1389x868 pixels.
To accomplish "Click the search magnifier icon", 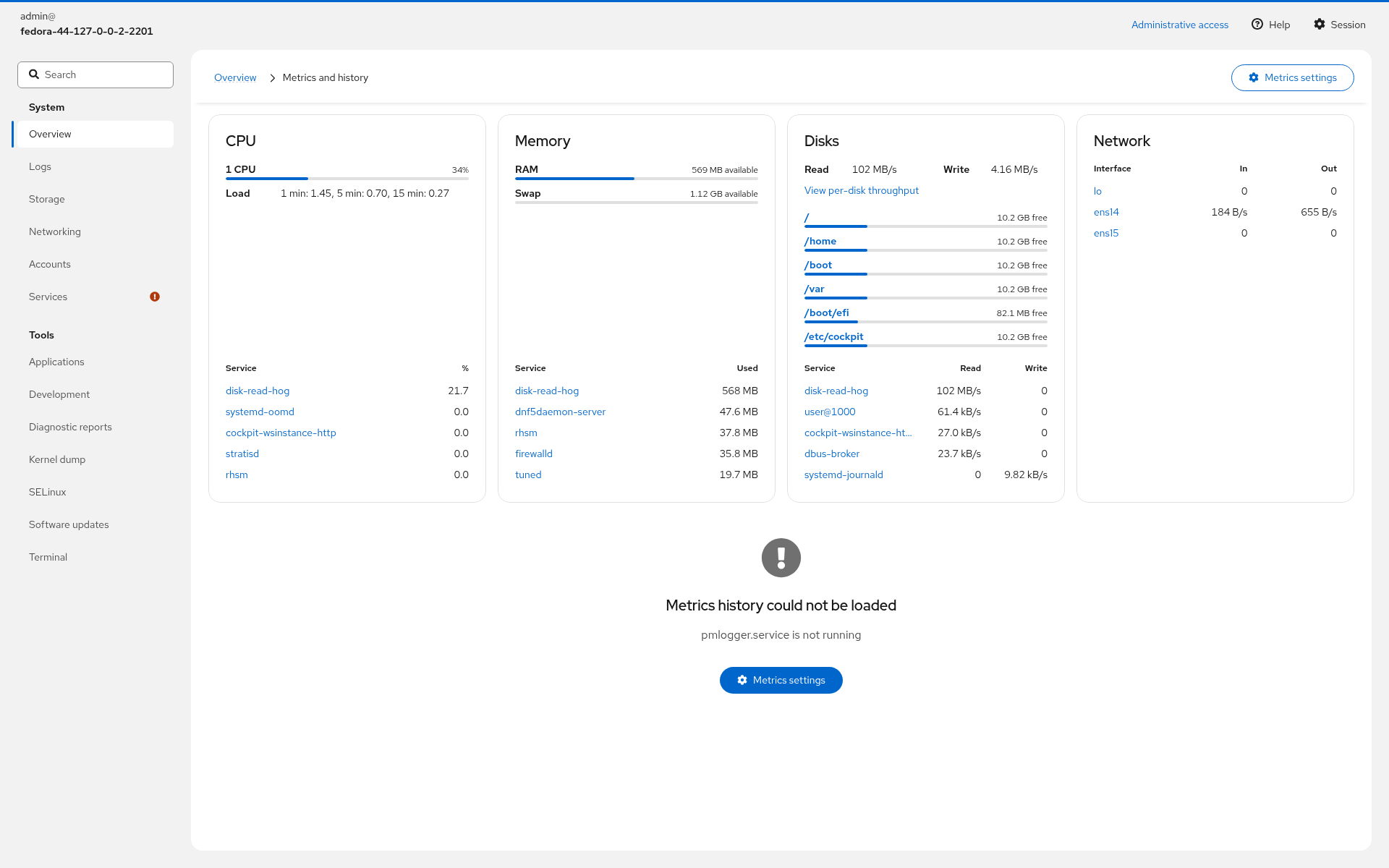I will pos(34,75).
